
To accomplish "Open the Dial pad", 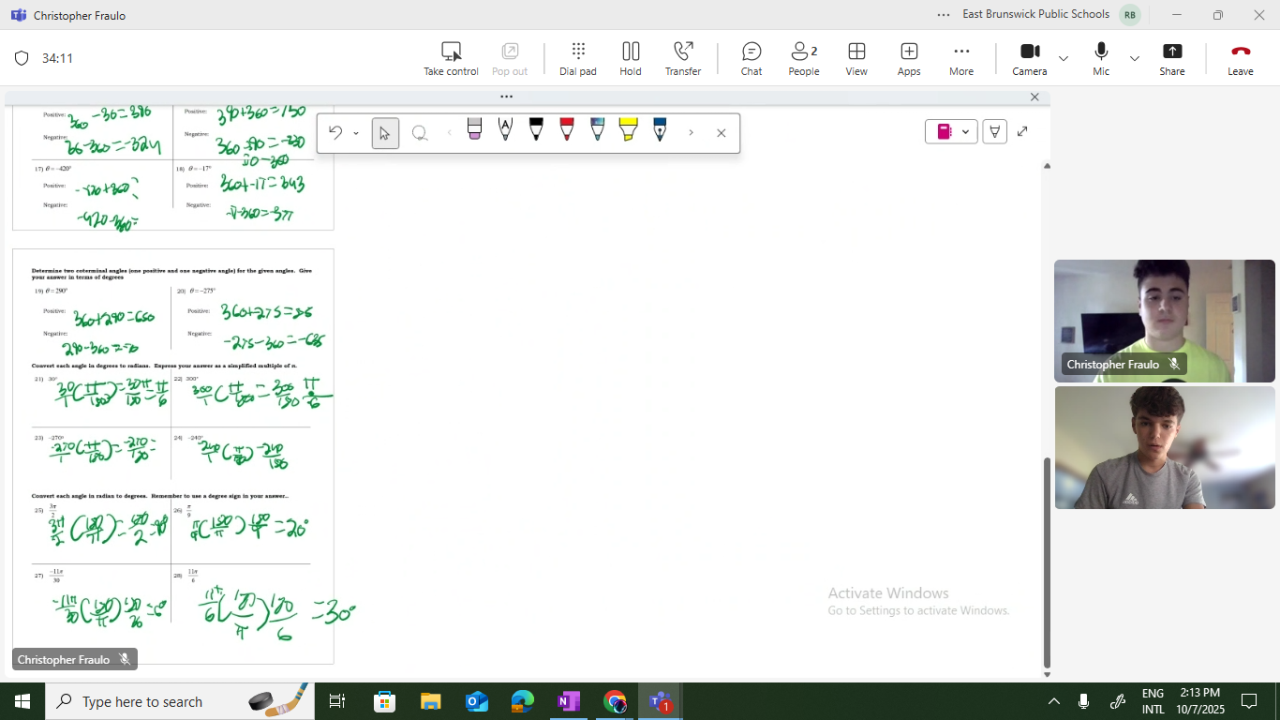I will pos(578,59).
